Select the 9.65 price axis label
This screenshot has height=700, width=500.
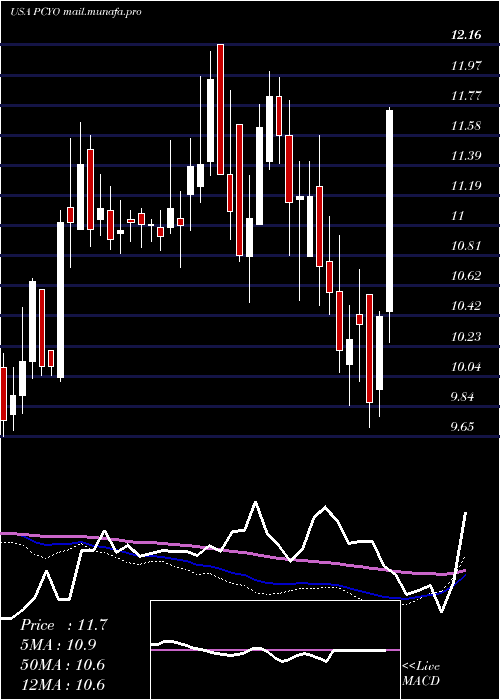[x=462, y=427]
